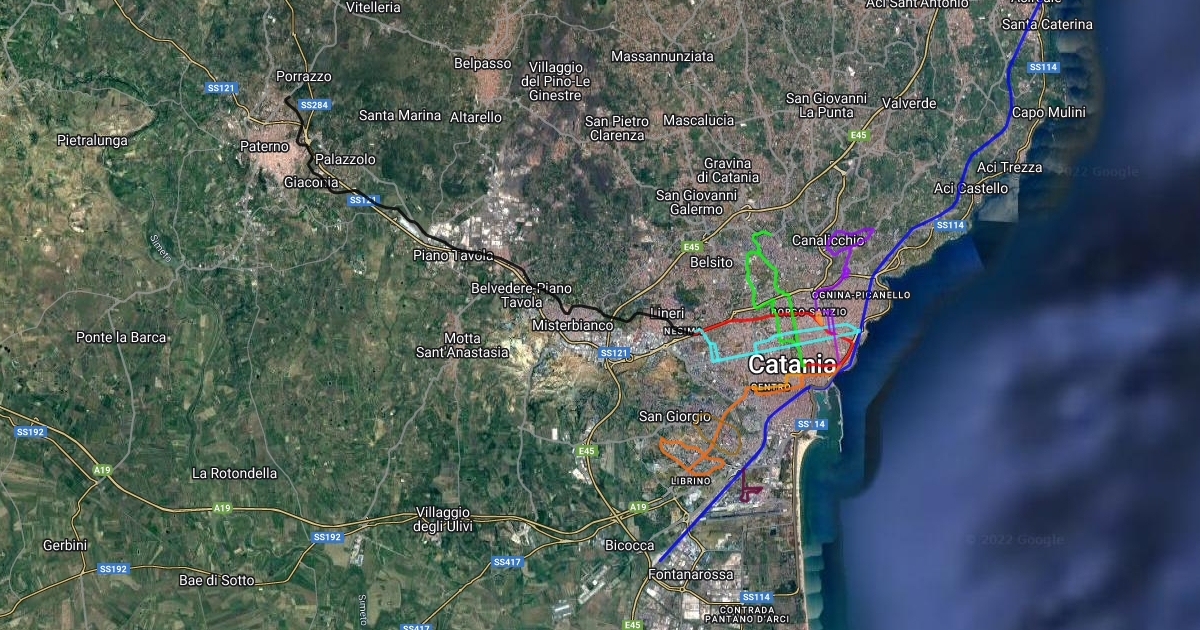Click the SS284 road shield near Porrazzo
This screenshot has width=1200, height=630.
click(x=313, y=105)
